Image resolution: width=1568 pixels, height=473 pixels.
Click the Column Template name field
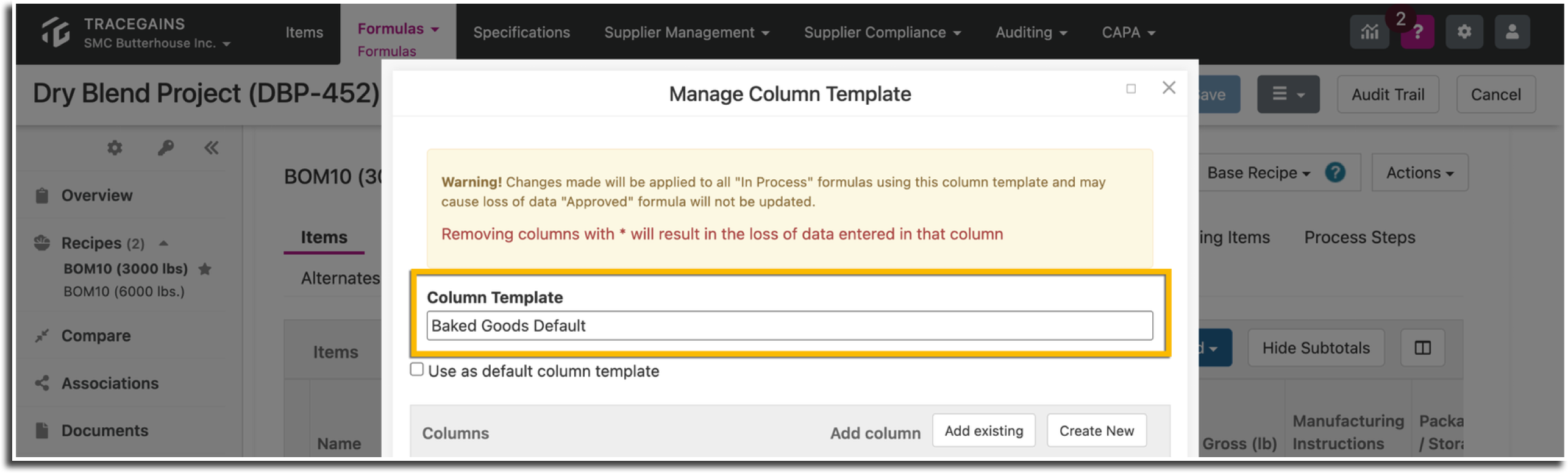[x=789, y=326]
